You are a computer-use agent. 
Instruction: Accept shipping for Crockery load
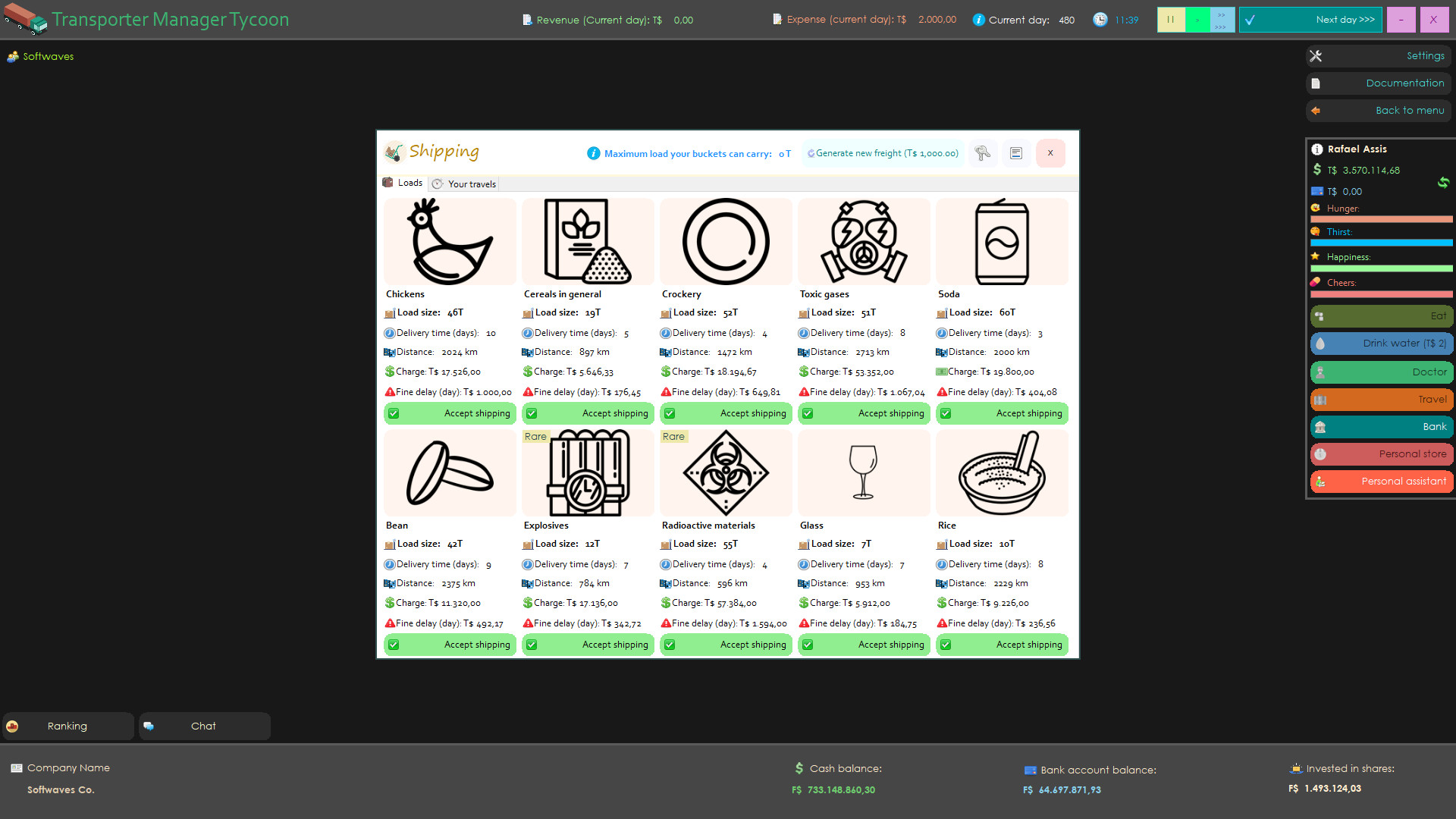pos(726,413)
